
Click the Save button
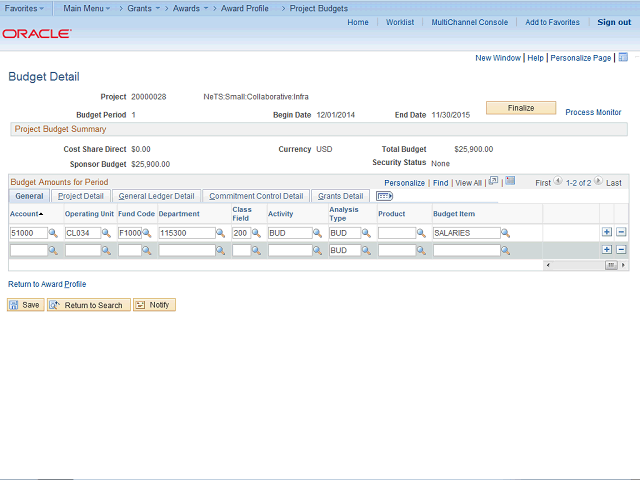pyautogui.click(x=26, y=305)
